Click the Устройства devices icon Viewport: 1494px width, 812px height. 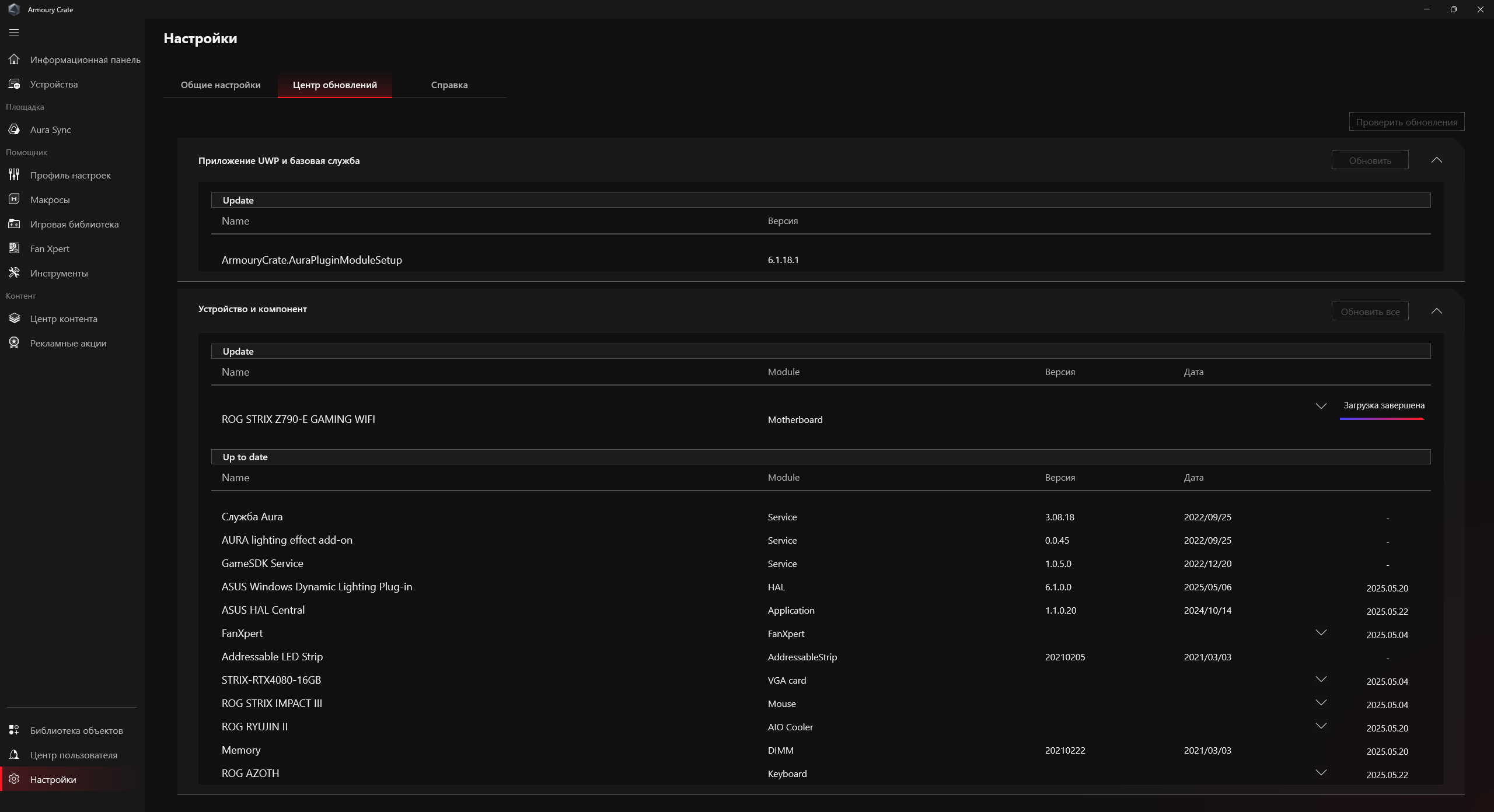14,84
